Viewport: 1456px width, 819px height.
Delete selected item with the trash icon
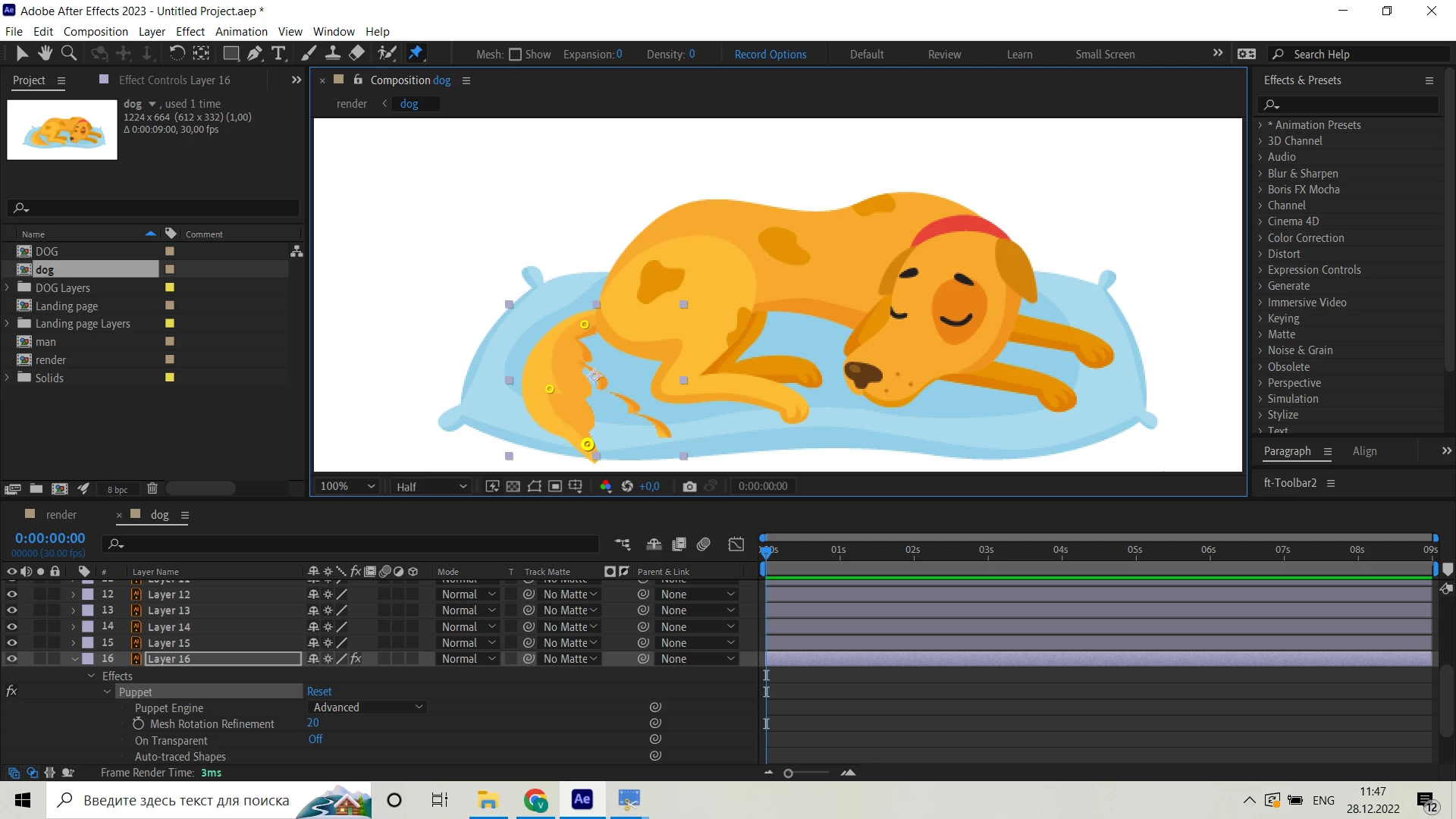click(x=152, y=489)
